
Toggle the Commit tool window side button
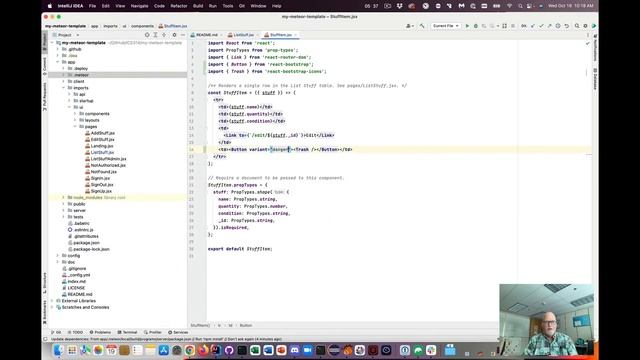click(44, 67)
